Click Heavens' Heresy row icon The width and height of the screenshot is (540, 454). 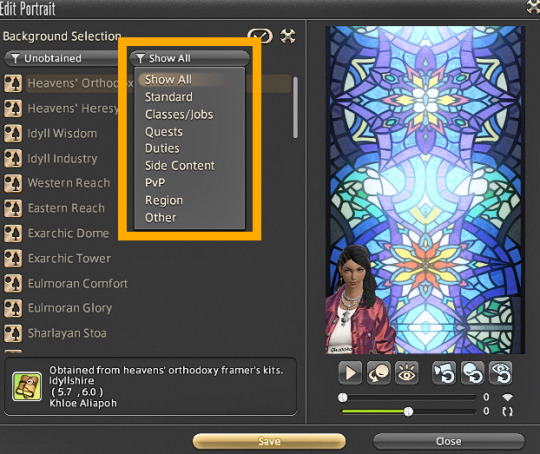pos(13,109)
